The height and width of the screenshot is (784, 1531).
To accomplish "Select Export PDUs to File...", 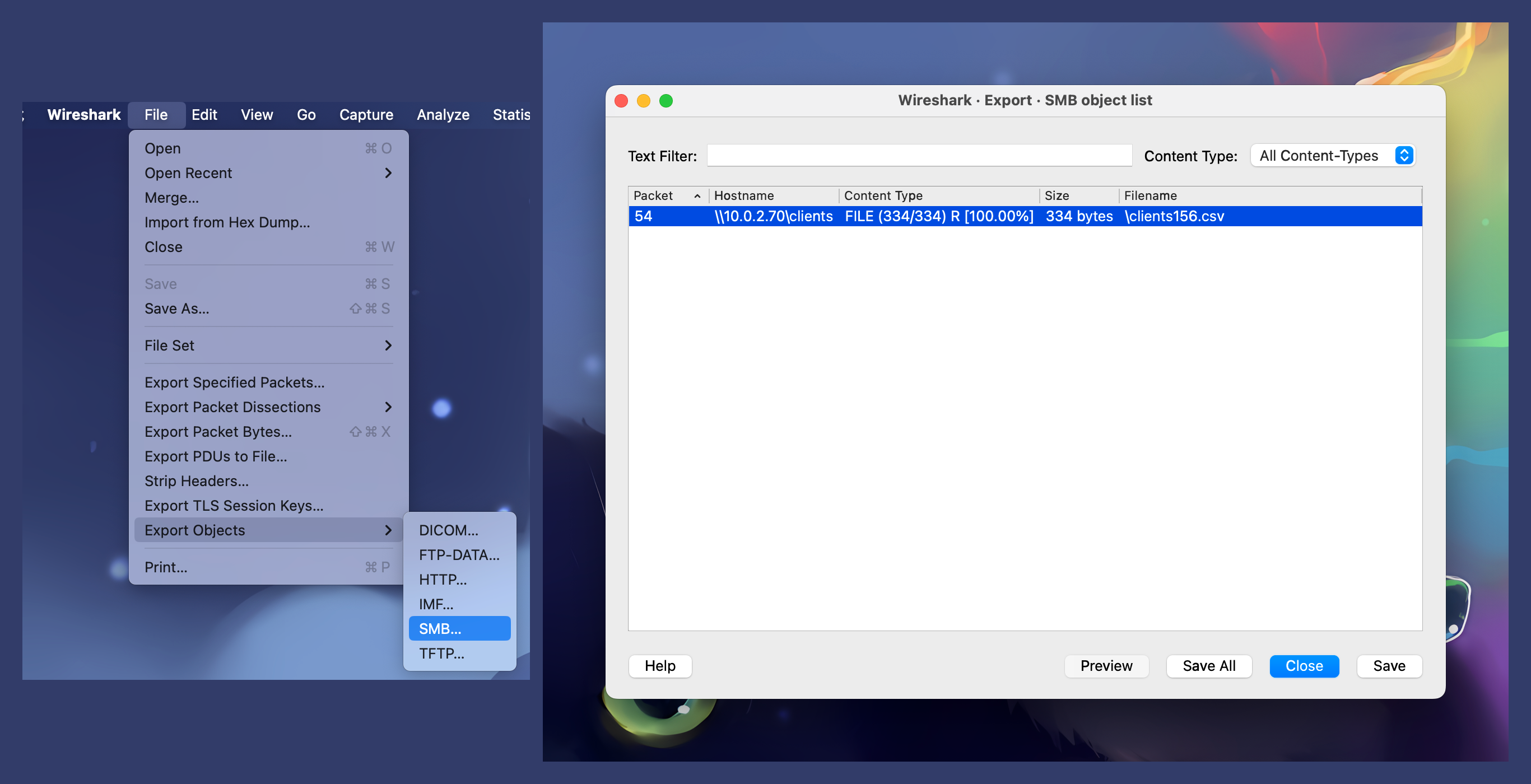I will [269, 457].
